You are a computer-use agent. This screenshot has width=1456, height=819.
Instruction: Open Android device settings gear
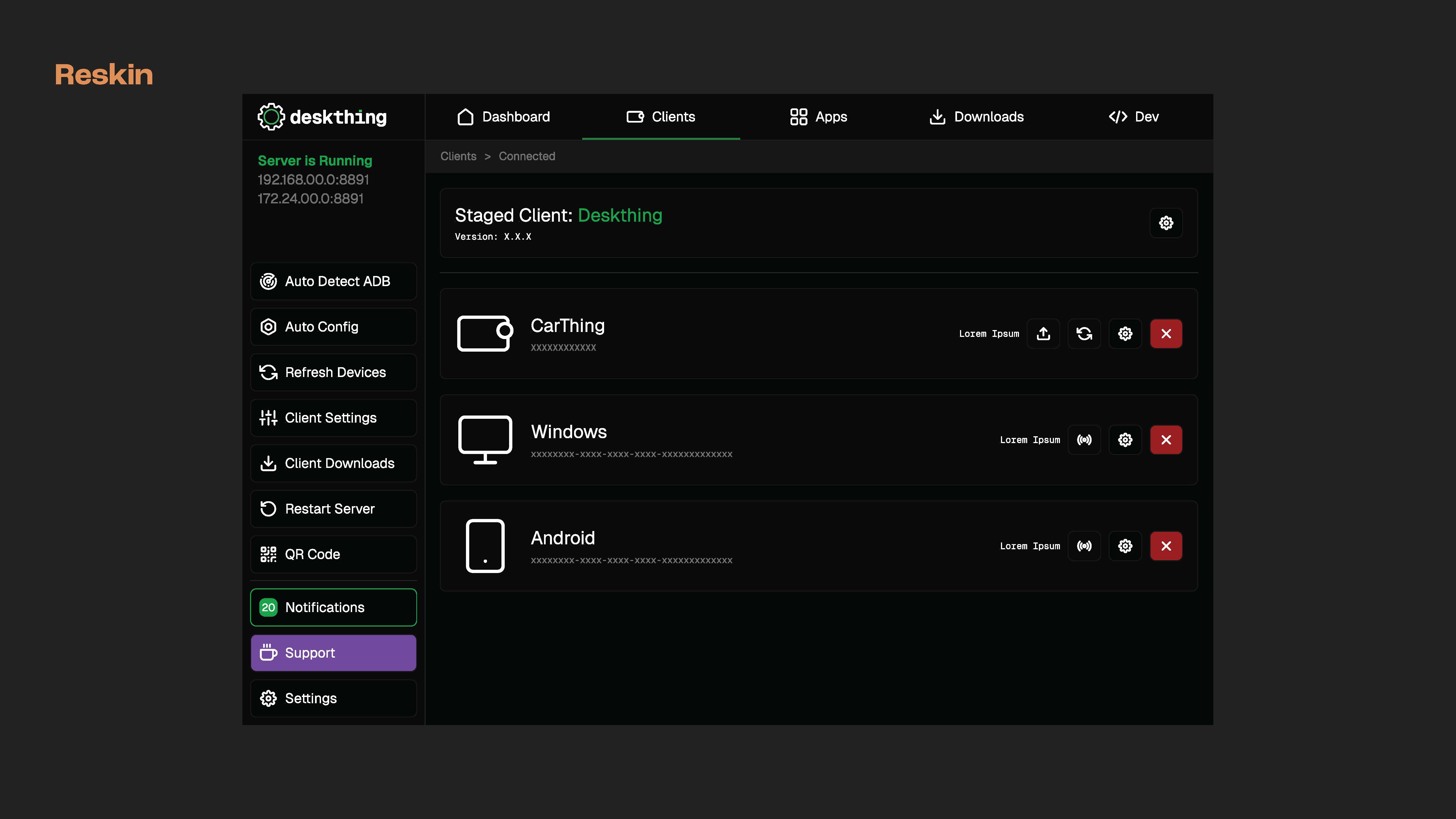click(1125, 546)
